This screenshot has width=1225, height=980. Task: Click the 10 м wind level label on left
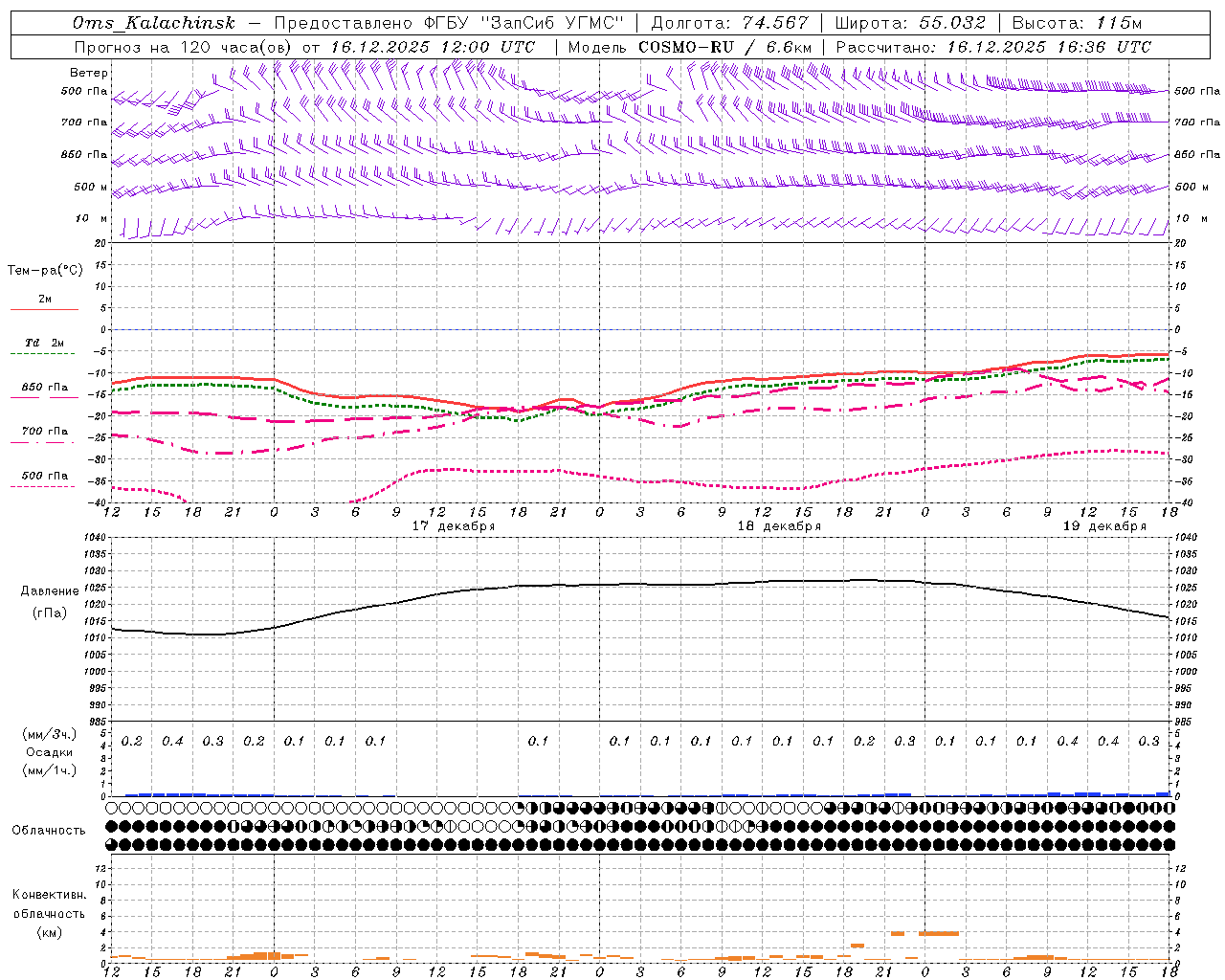(91, 218)
